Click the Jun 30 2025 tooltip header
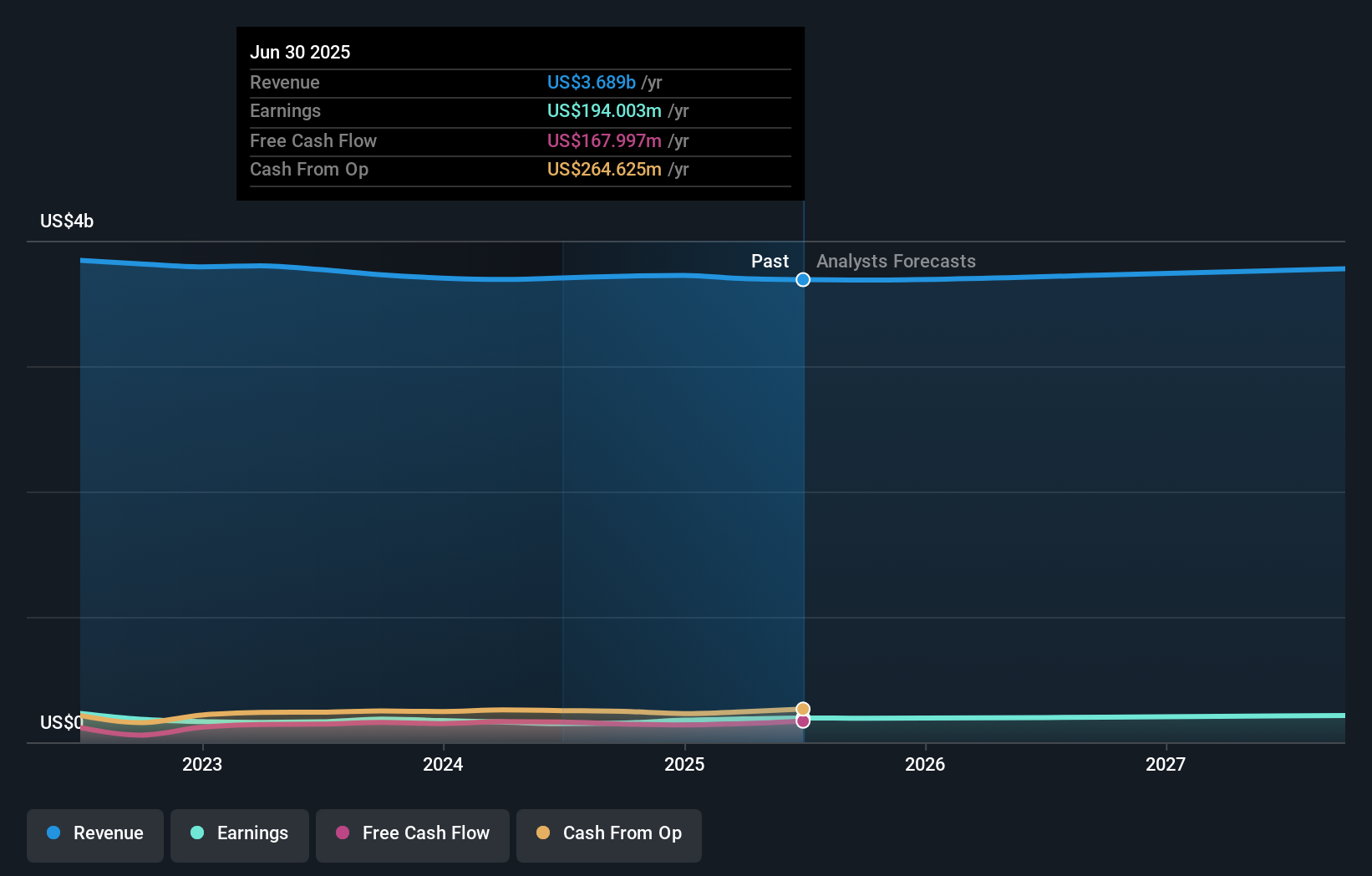 pyautogui.click(x=300, y=52)
